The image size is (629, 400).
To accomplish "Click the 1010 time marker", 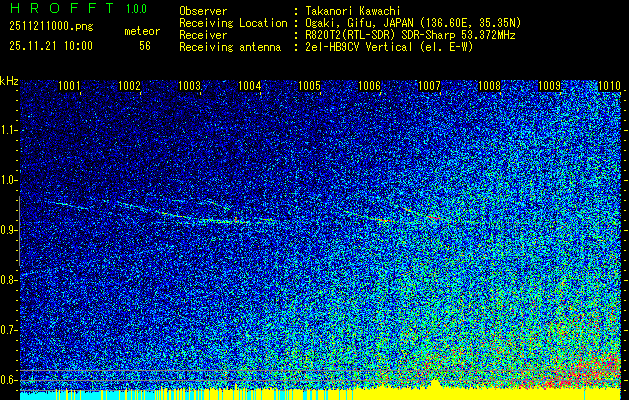I will point(609,86).
